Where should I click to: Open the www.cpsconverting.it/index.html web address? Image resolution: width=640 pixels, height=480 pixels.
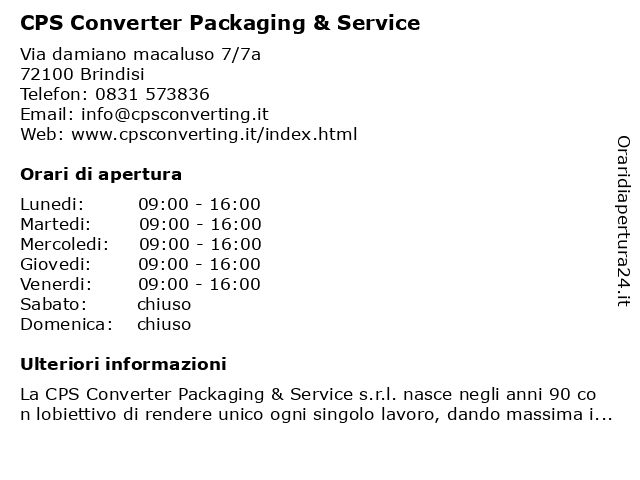coord(214,134)
